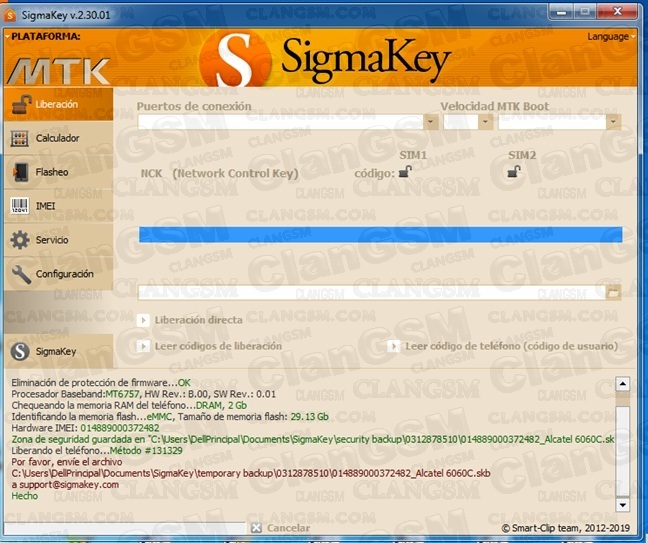Switch to the Flasheo tab
This screenshot has height=543, width=648.
[58, 172]
